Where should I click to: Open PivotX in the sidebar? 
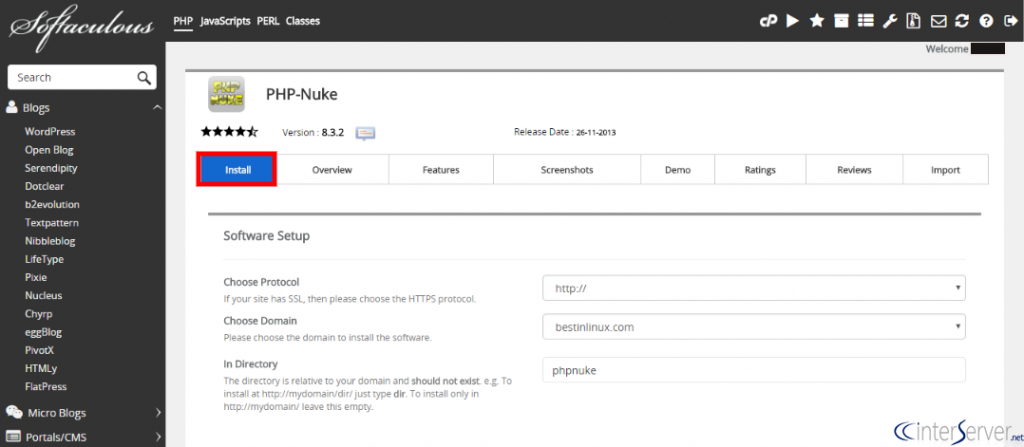pos(39,350)
